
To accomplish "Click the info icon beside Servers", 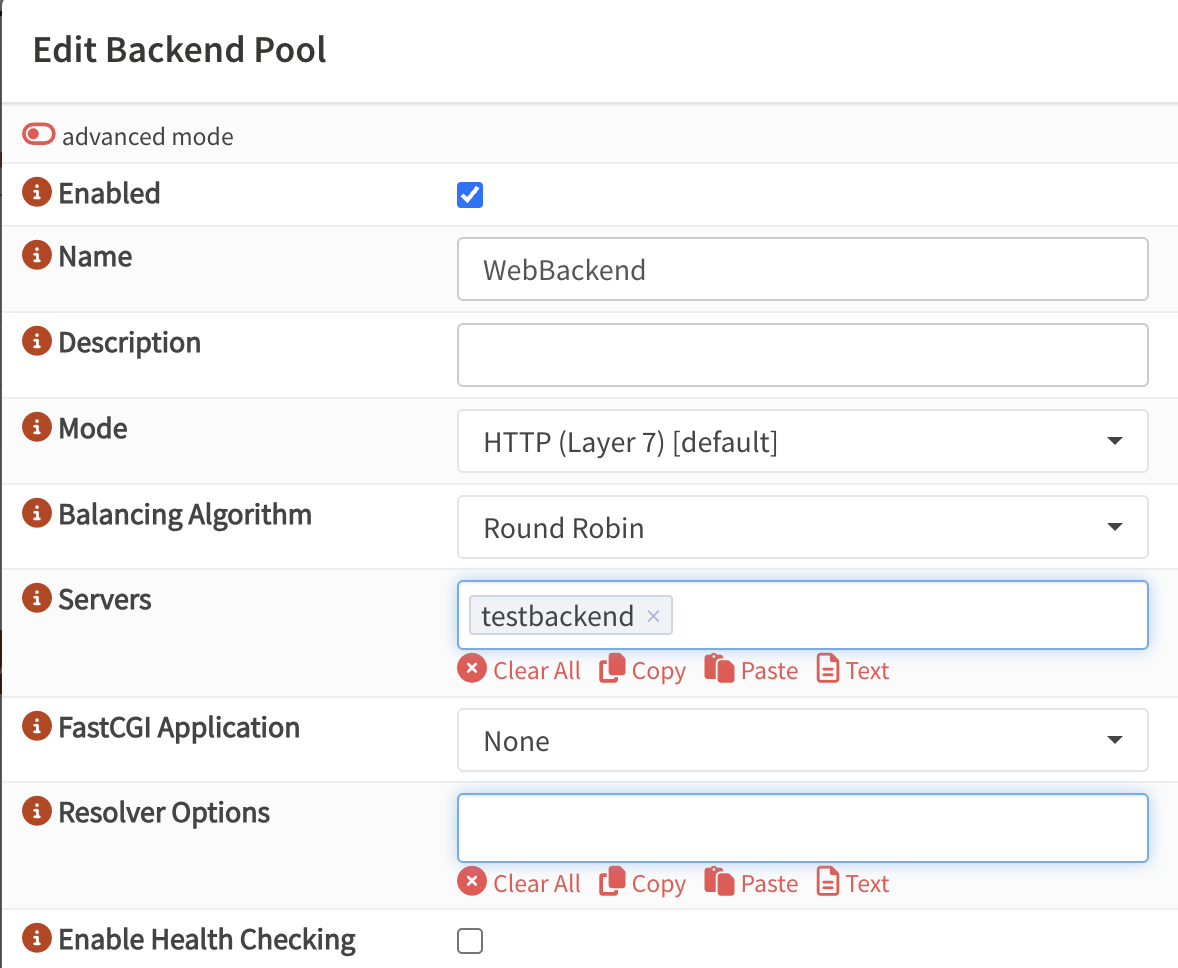I will (x=37, y=600).
